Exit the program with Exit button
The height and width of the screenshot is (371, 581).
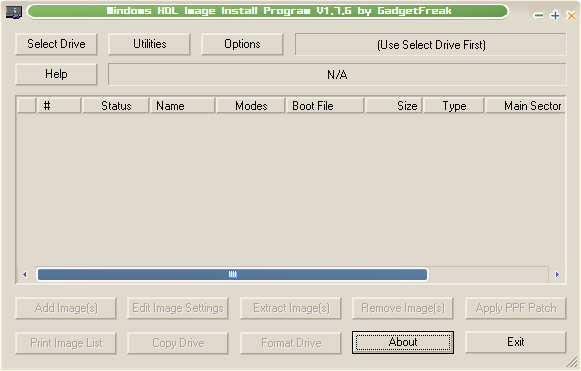tap(515, 342)
